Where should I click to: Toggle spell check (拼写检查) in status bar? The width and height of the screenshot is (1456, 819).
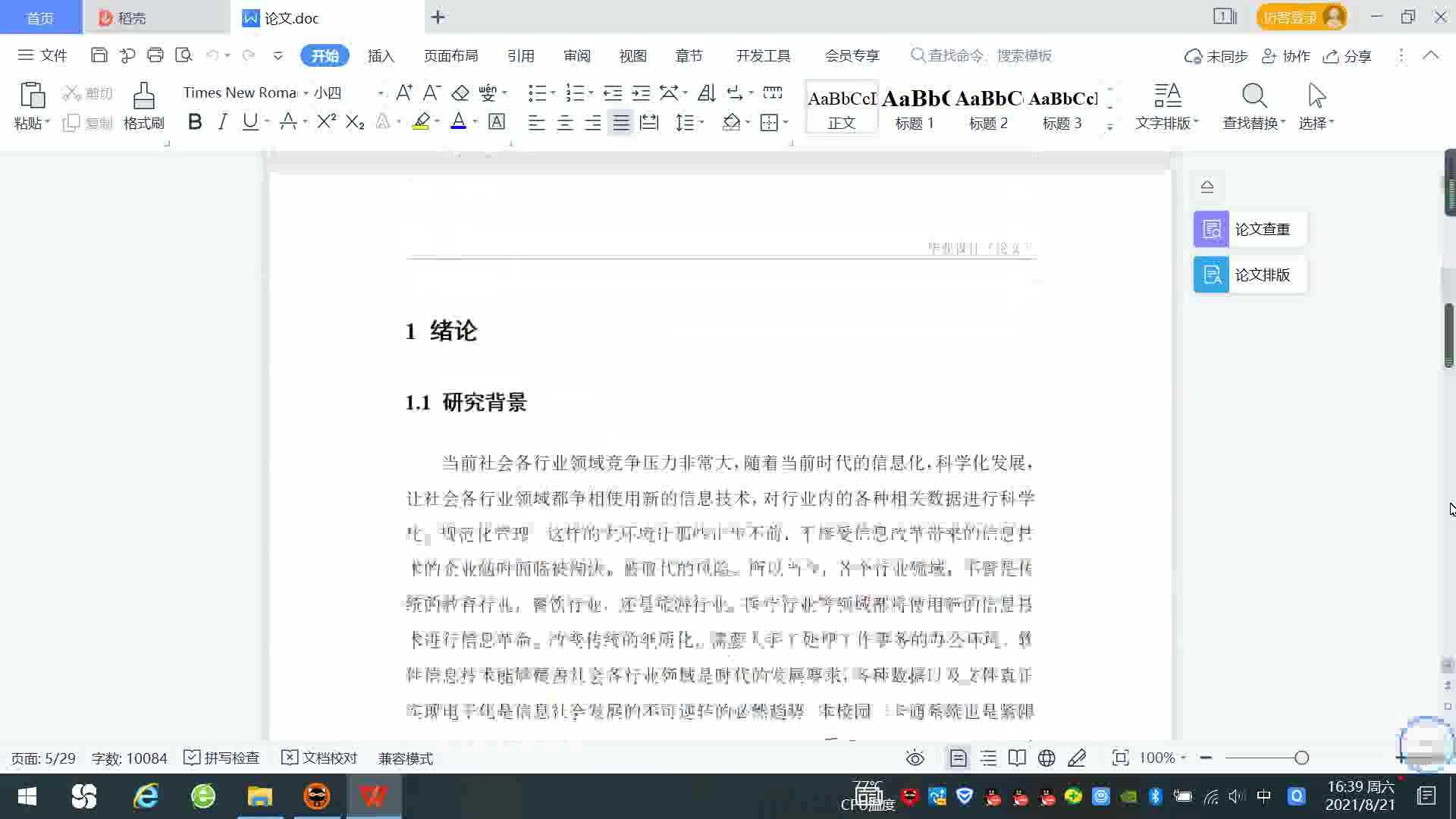pos(222,758)
